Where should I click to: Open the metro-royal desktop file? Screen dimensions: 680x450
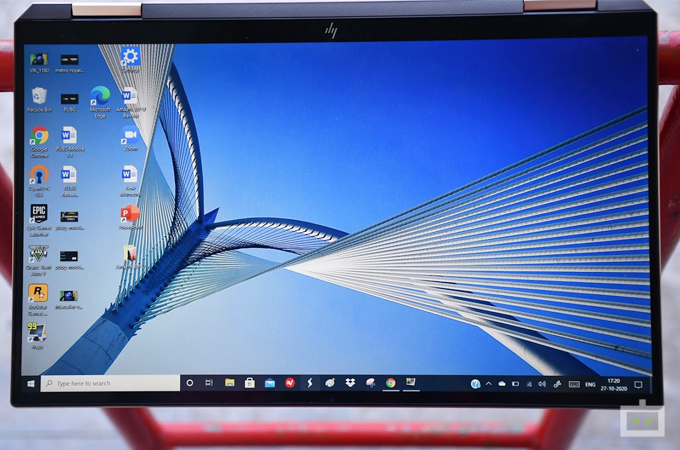(69, 63)
